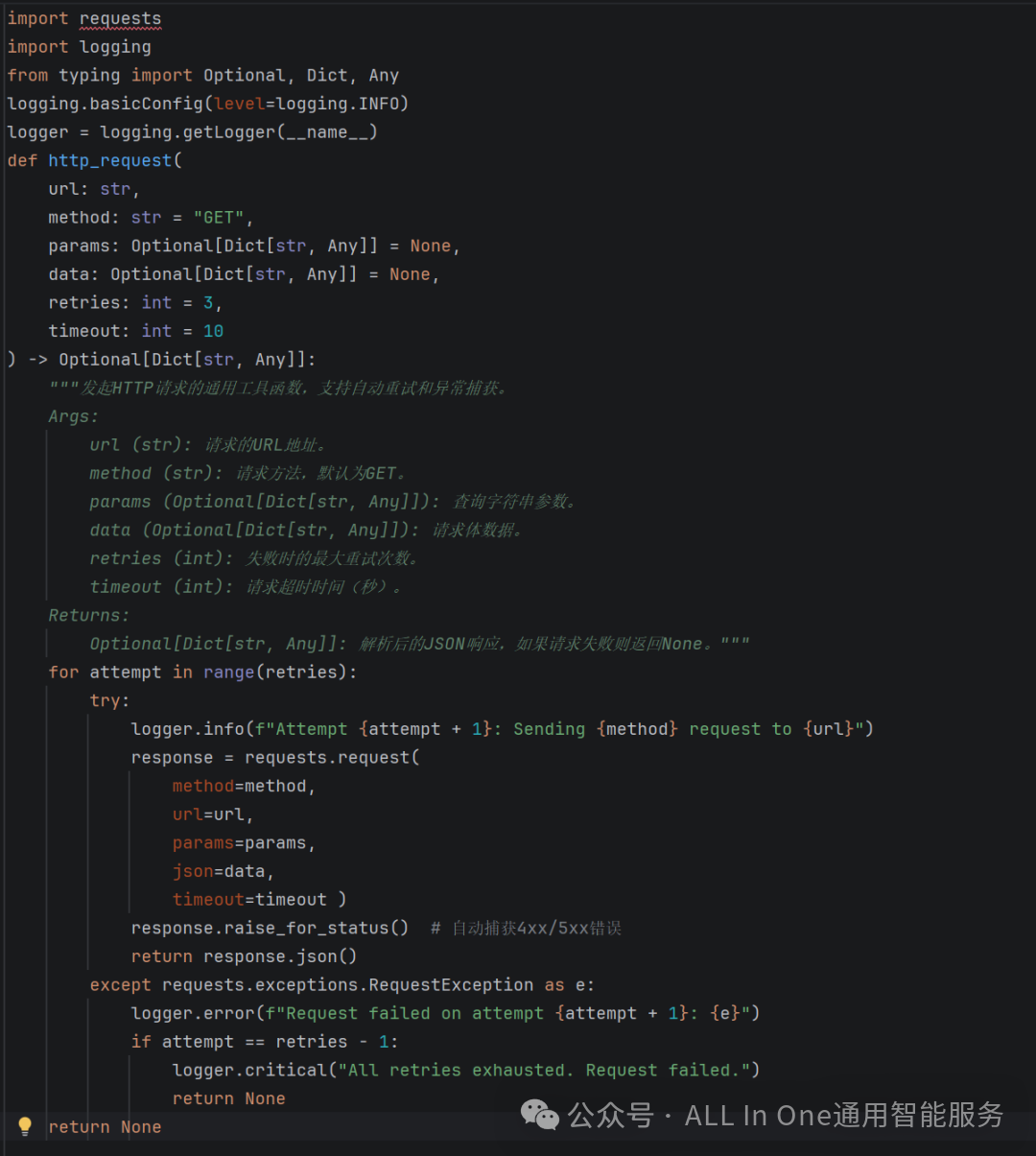This screenshot has width=1036, height=1156.
Task: Click the 'import requests' line
Action: click(84, 19)
